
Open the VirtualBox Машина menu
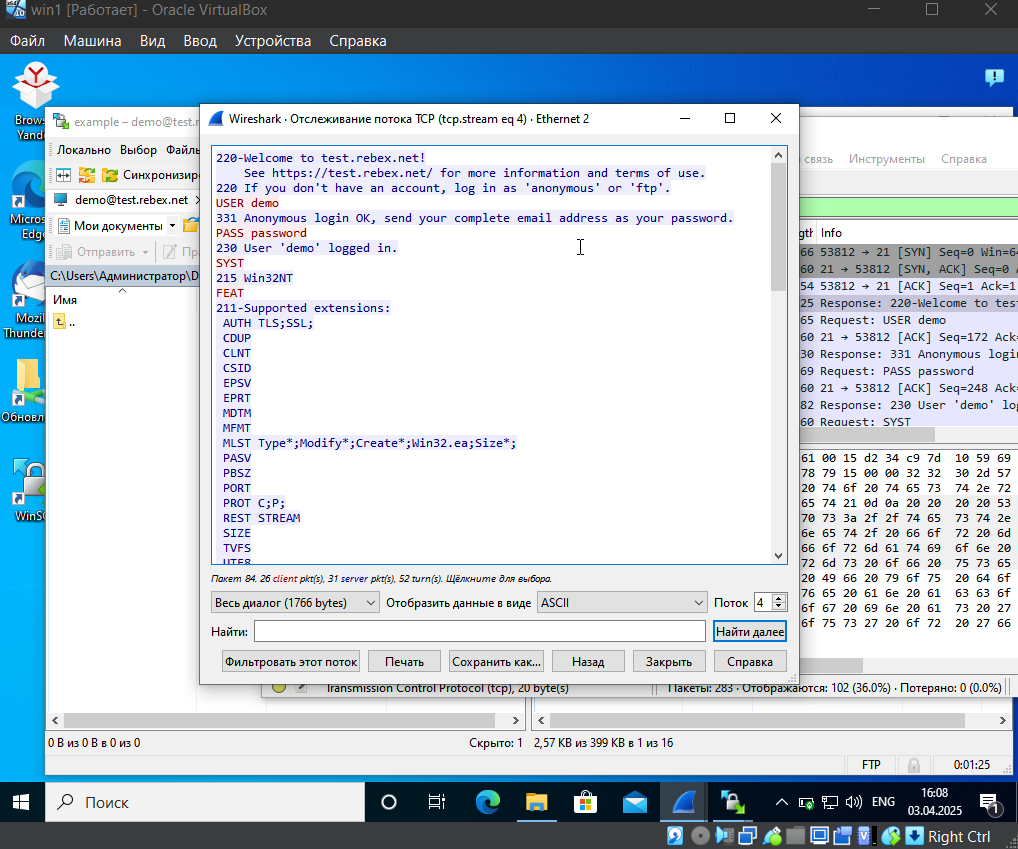click(92, 41)
